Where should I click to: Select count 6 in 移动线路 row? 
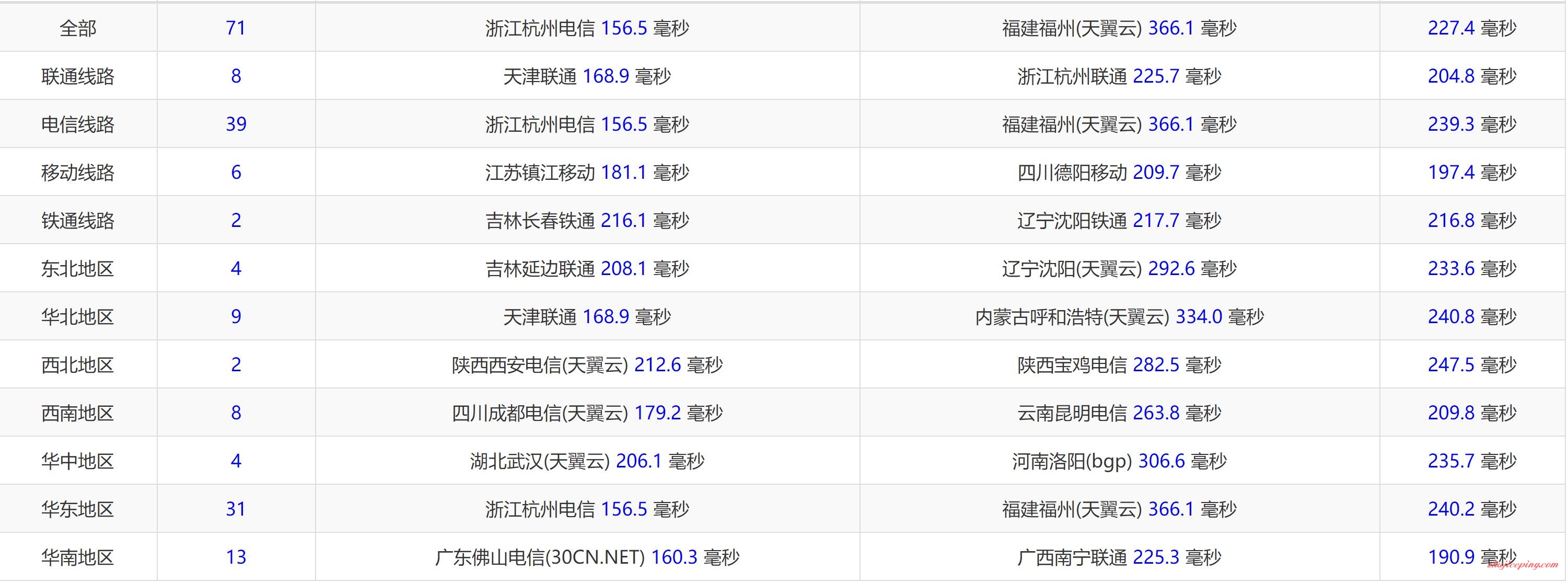[236, 173]
